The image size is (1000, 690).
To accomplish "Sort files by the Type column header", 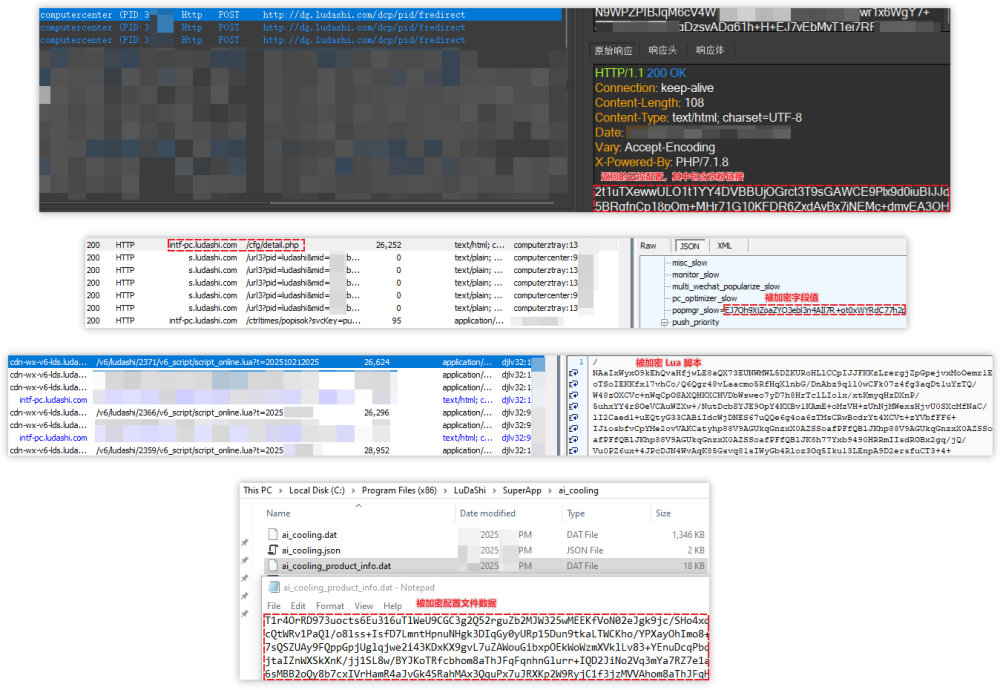I will (575, 513).
